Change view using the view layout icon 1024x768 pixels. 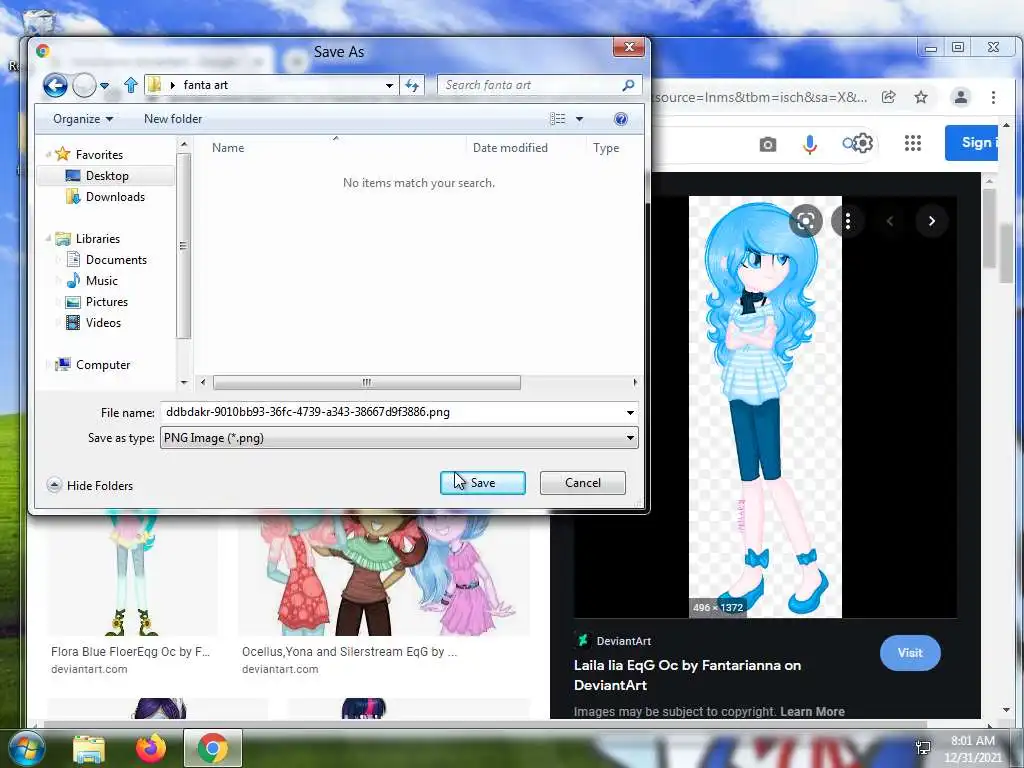(558, 119)
